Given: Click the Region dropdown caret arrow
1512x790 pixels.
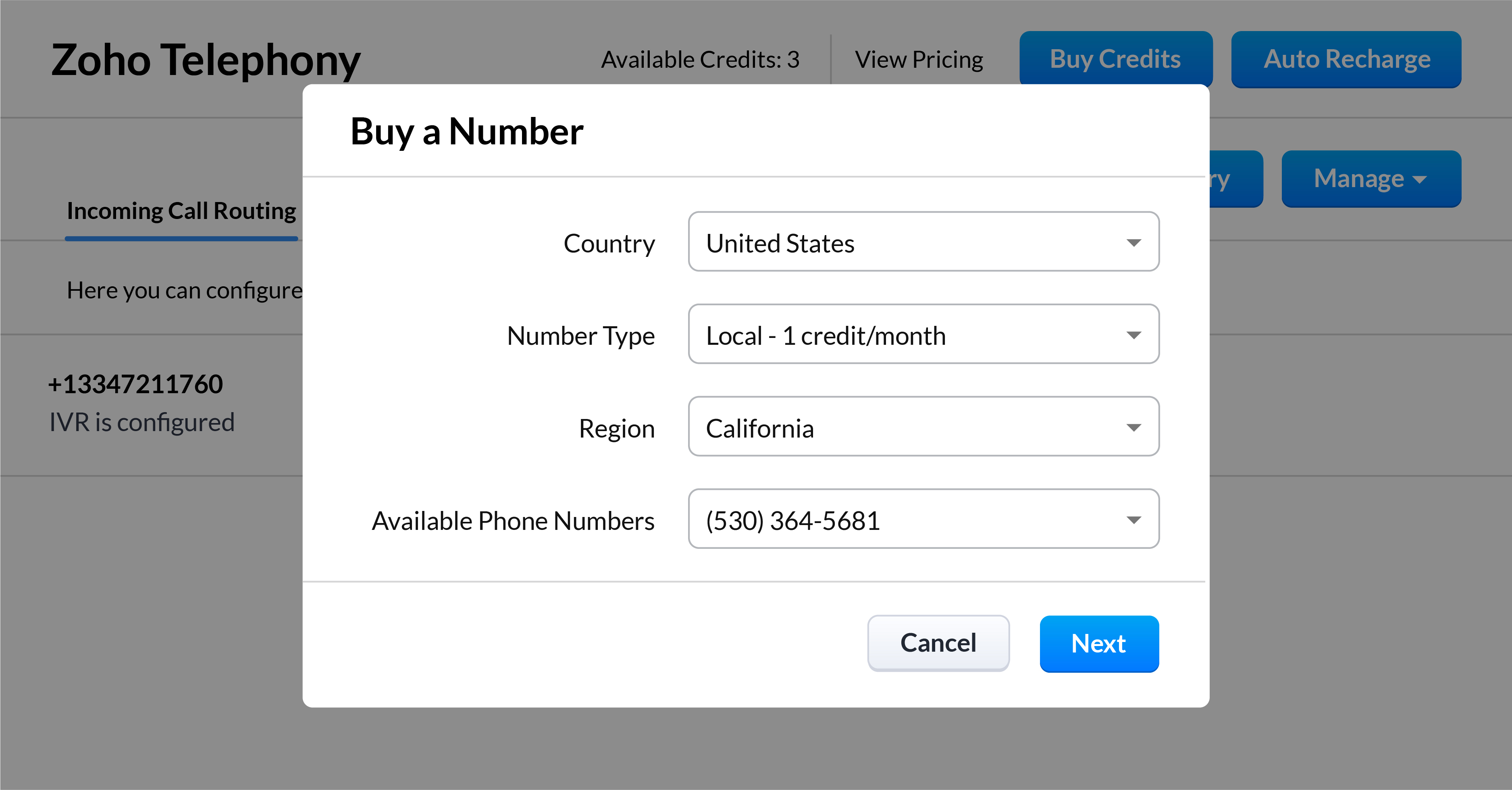Looking at the screenshot, I should (x=1133, y=427).
